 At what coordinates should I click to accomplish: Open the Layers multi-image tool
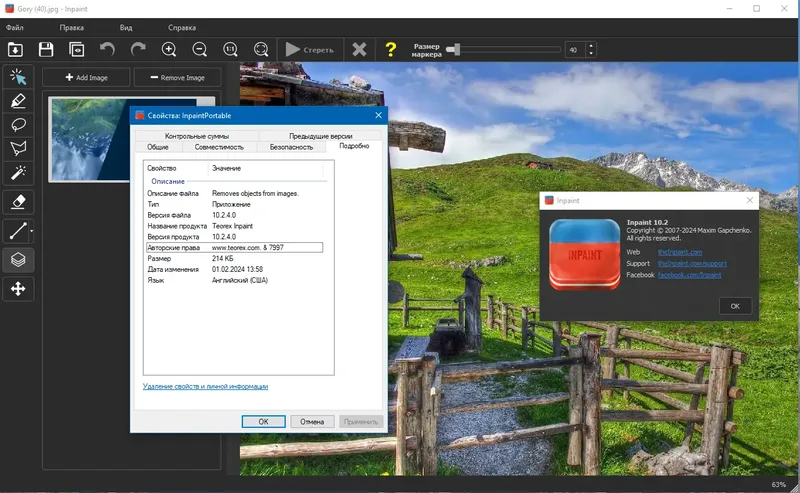tap(18, 260)
